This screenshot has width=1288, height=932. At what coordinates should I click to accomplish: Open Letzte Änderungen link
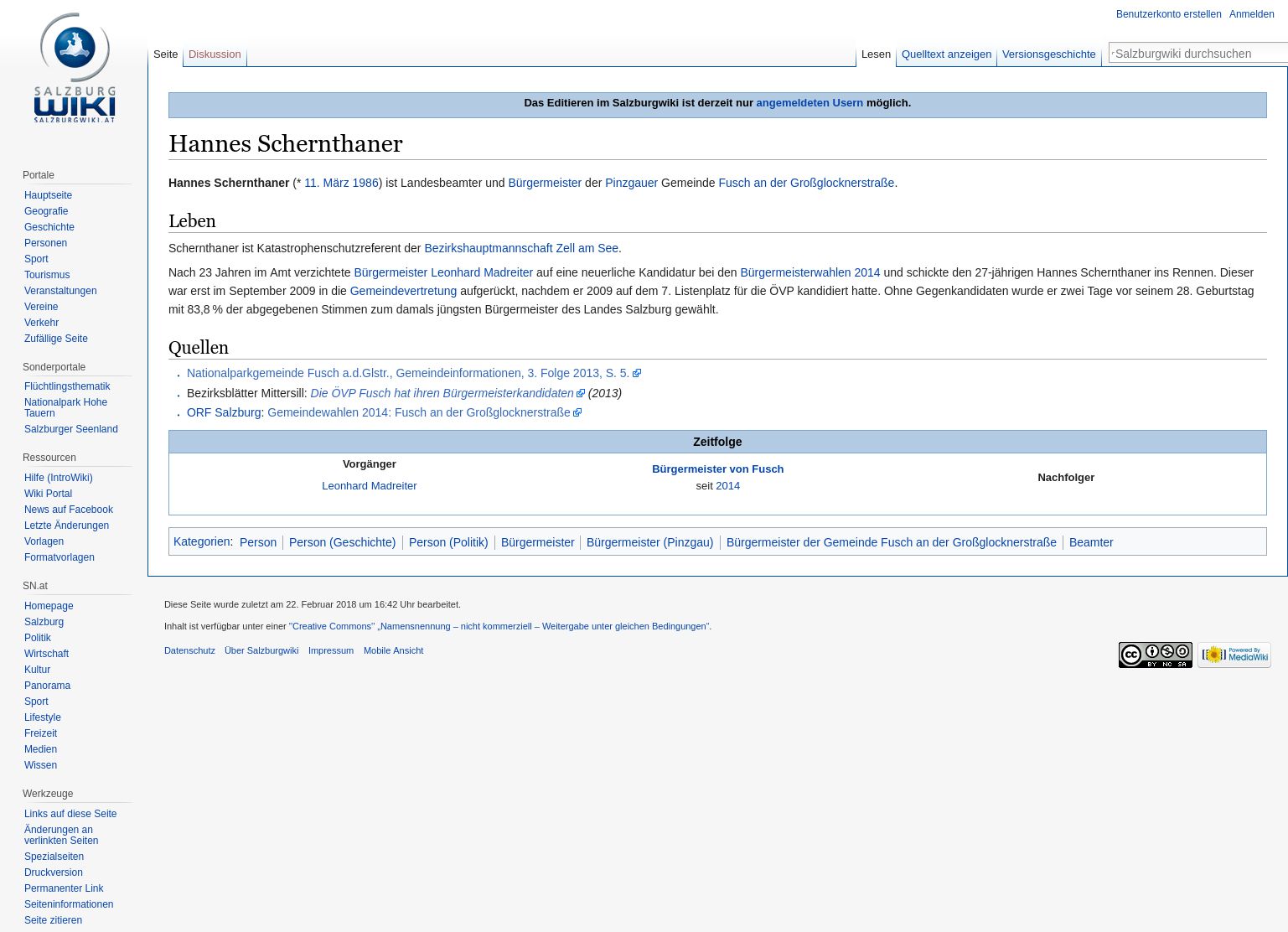coord(66,526)
